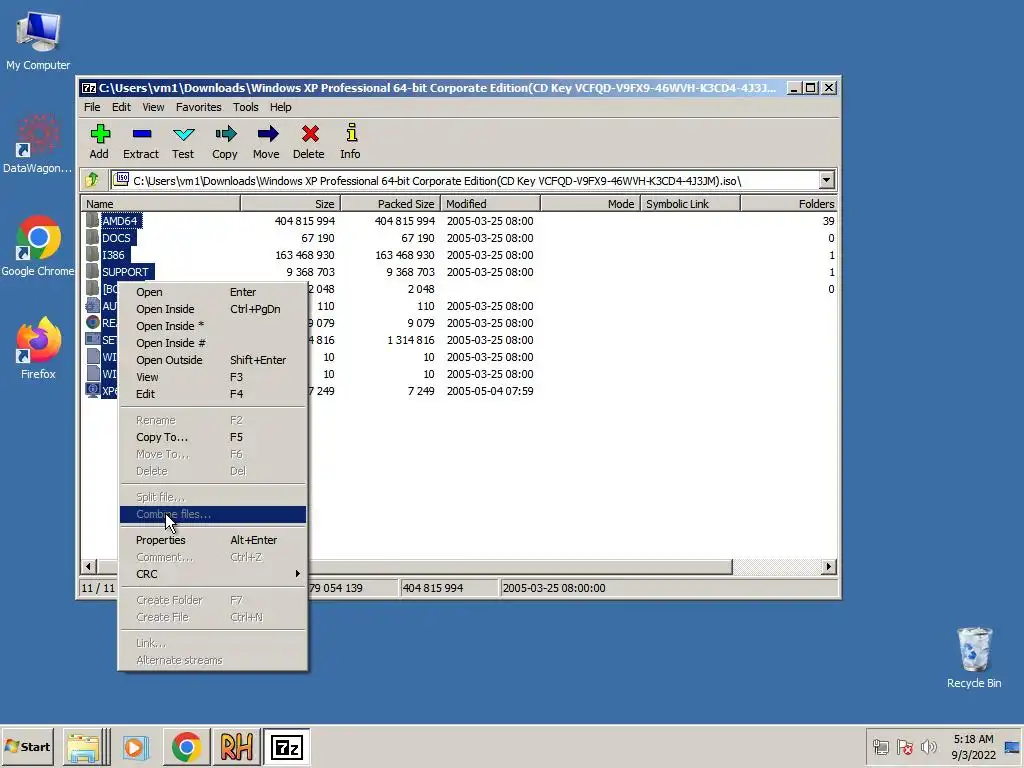This screenshot has width=1024, height=768.
Task: Click the Extract toolbar icon
Action: point(141,141)
